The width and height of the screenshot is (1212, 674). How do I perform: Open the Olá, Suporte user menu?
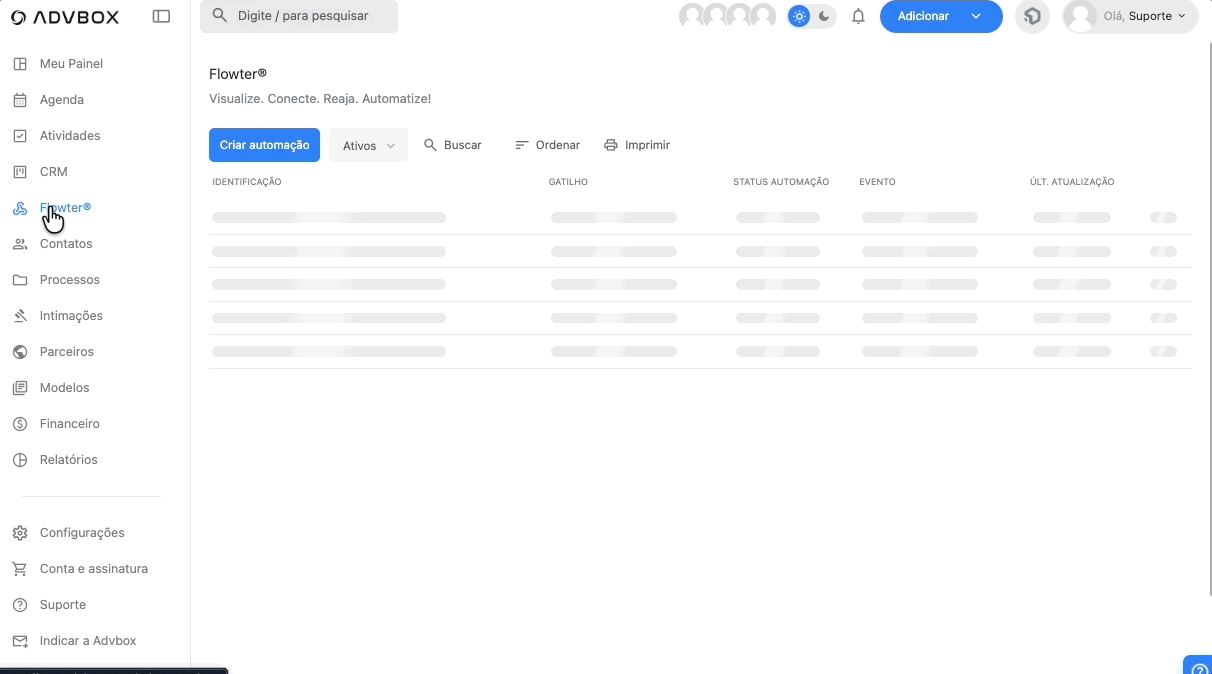[1130, 16]
